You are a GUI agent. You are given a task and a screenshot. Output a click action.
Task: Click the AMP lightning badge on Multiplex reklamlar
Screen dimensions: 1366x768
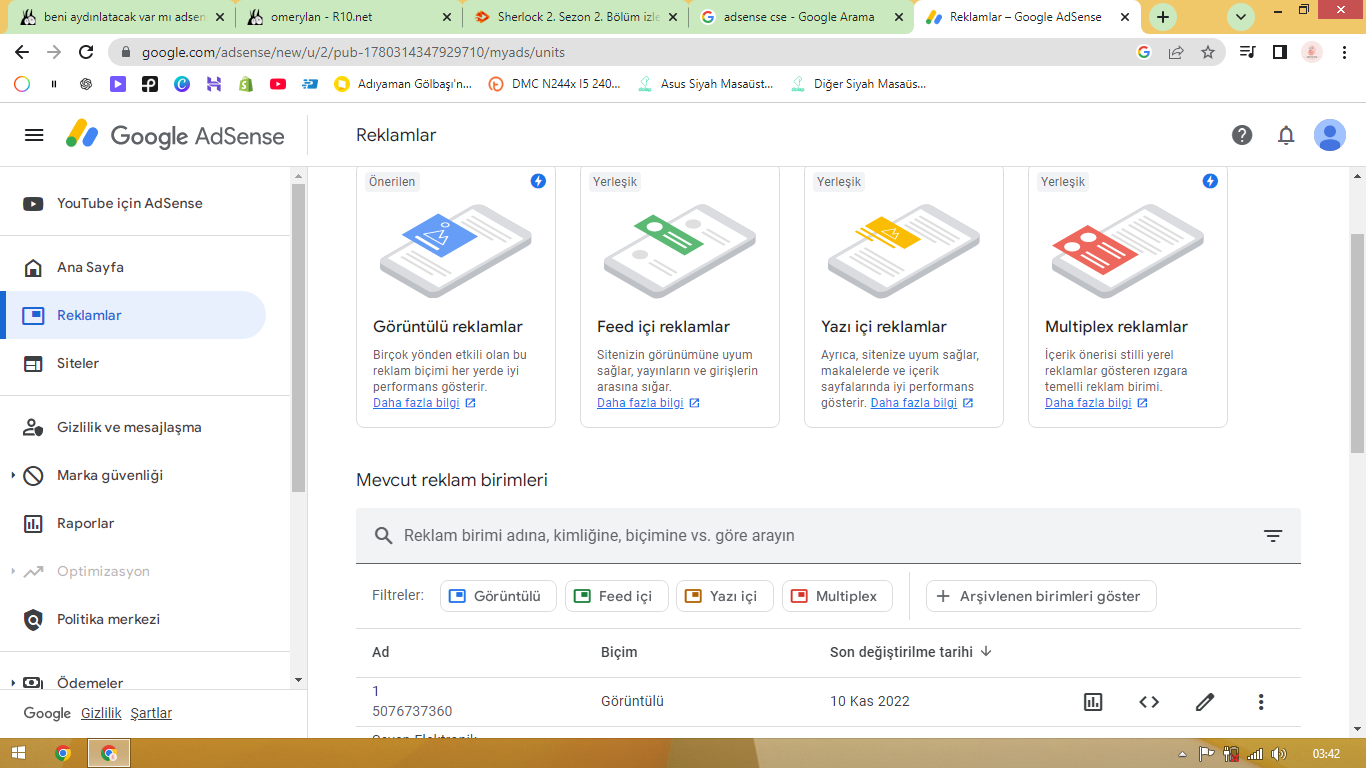tap(1210, 181)
